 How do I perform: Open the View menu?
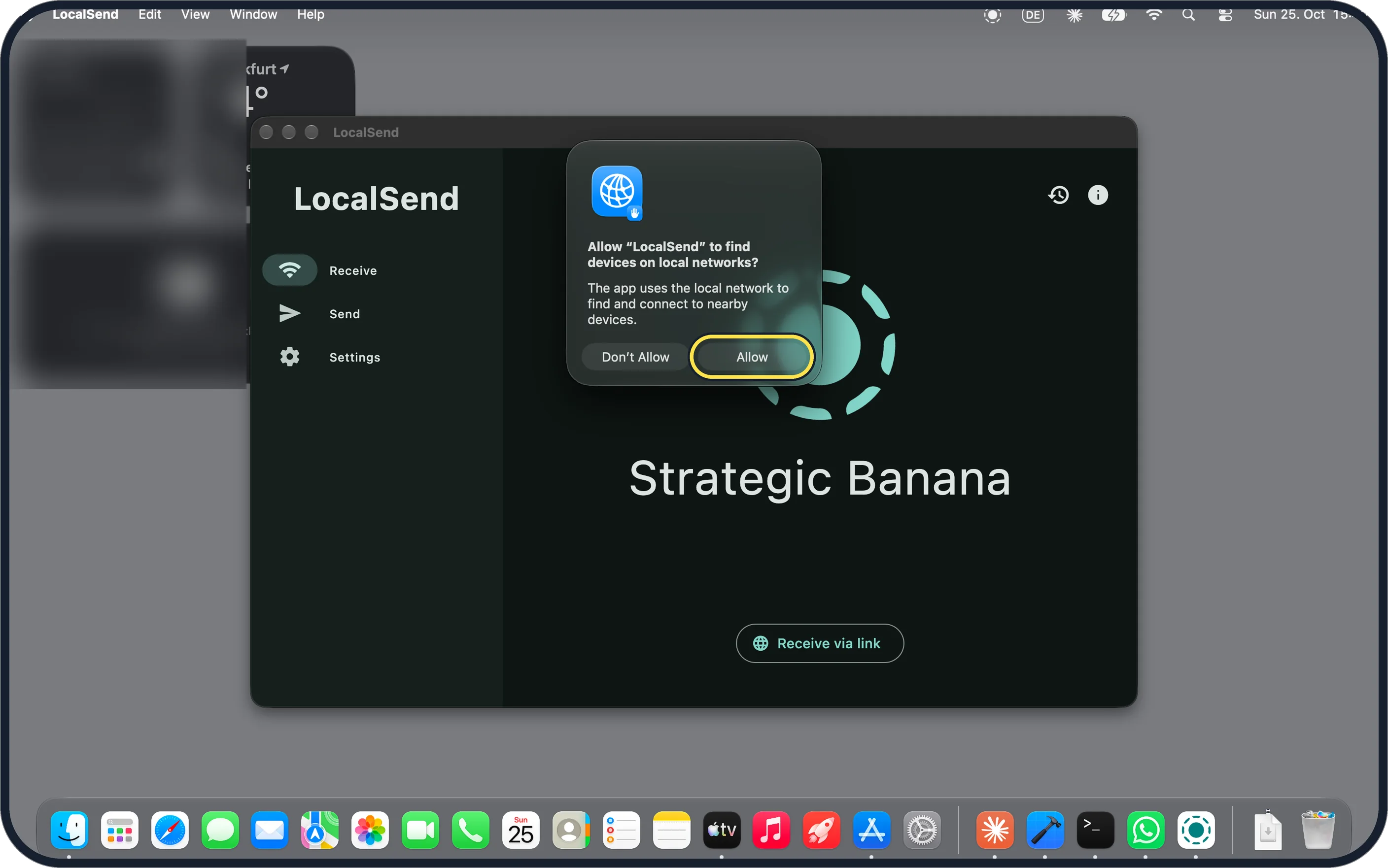pyautogui.click(x=195, y=14)
